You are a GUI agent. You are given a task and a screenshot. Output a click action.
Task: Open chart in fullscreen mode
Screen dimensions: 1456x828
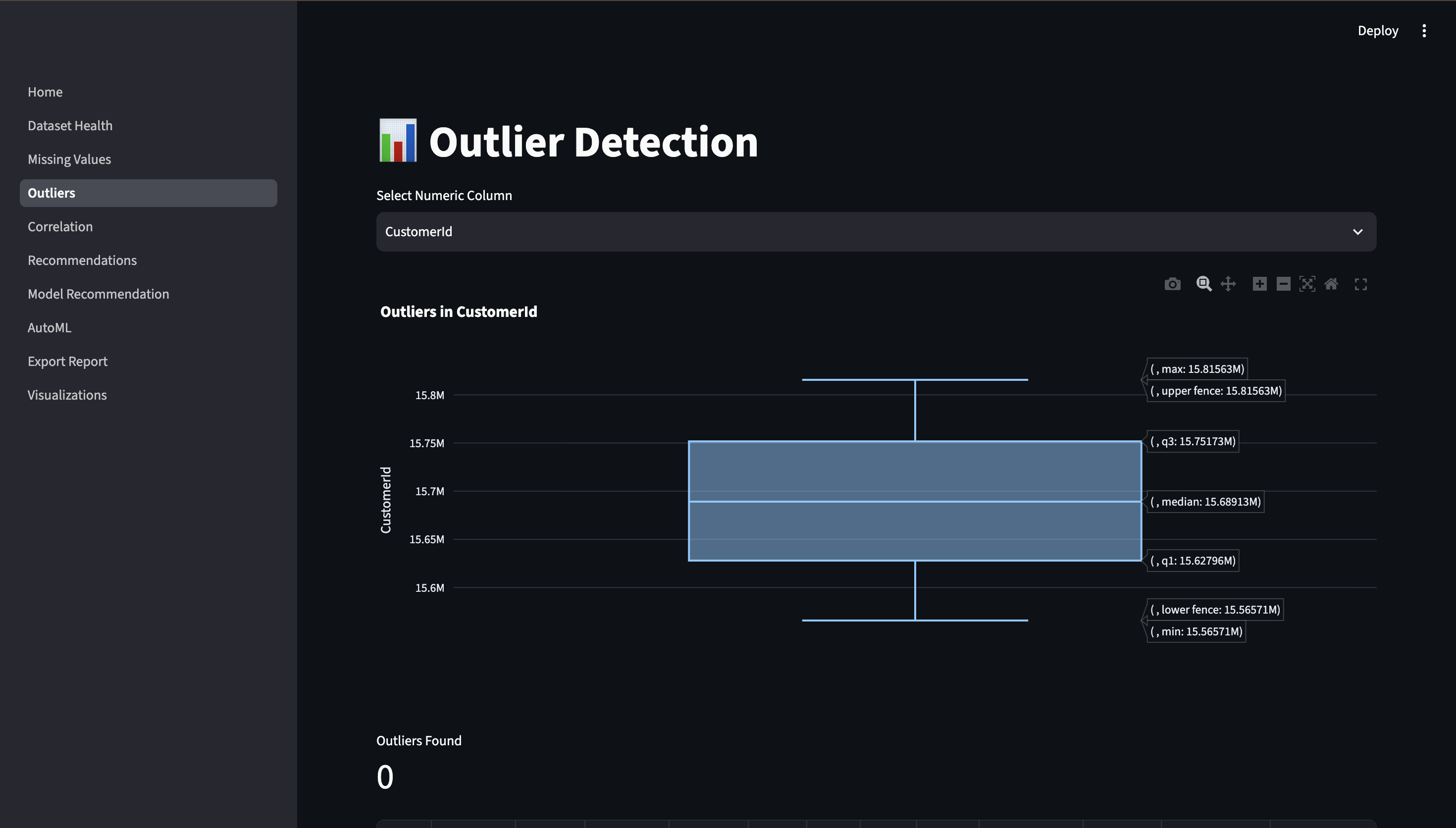(x=1360, y=284)
